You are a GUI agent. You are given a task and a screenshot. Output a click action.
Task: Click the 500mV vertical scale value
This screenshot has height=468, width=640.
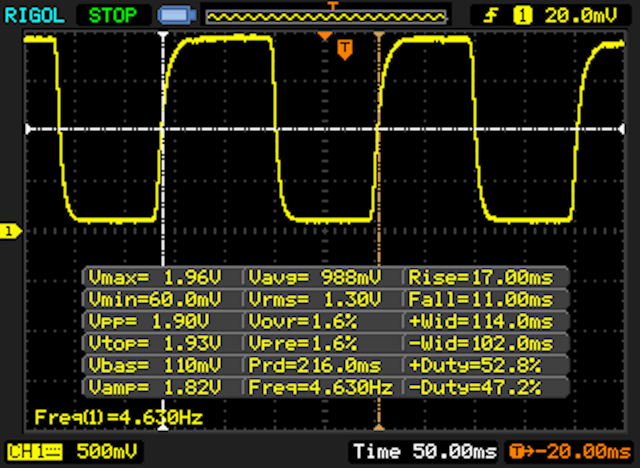coord(107,451)
